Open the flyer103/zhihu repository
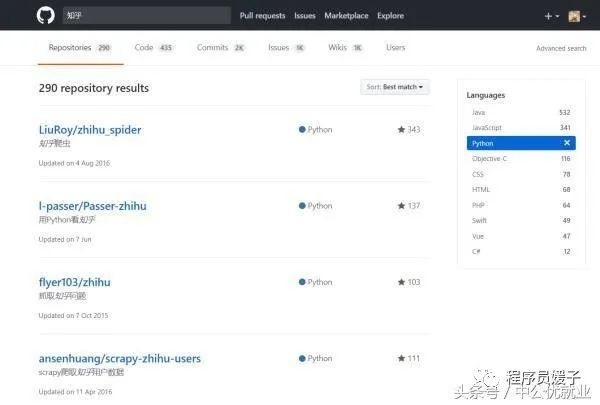Viewport: 600px width, 405px height. 75,282
